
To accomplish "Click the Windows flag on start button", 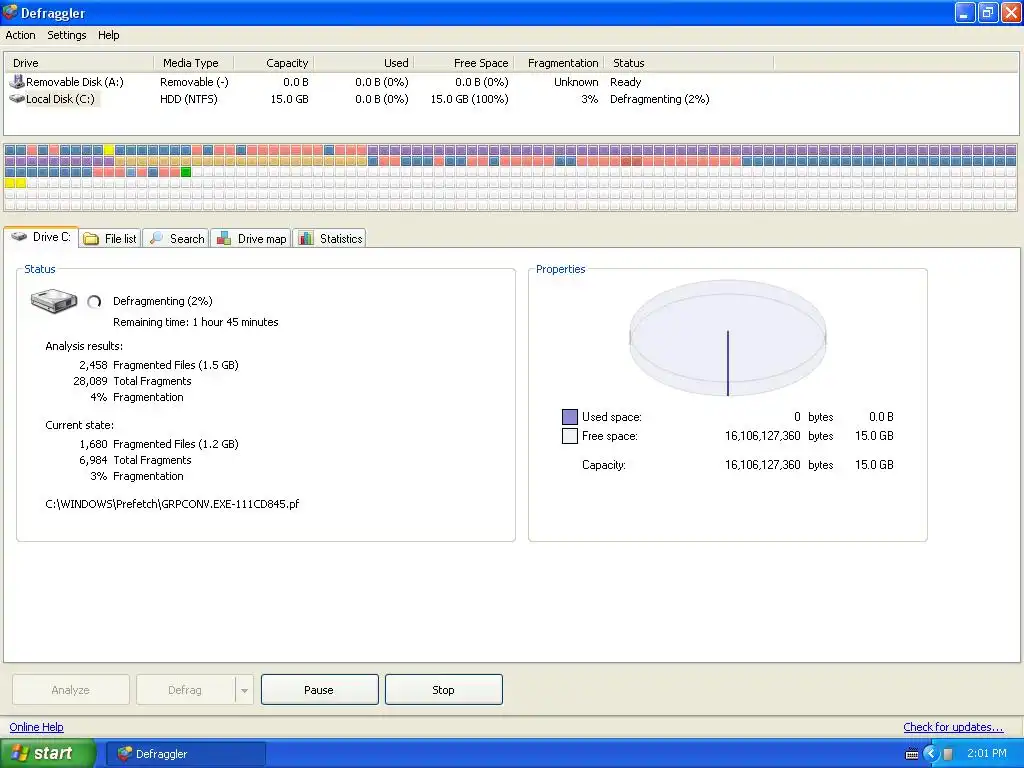I will [x=20, y=753].
